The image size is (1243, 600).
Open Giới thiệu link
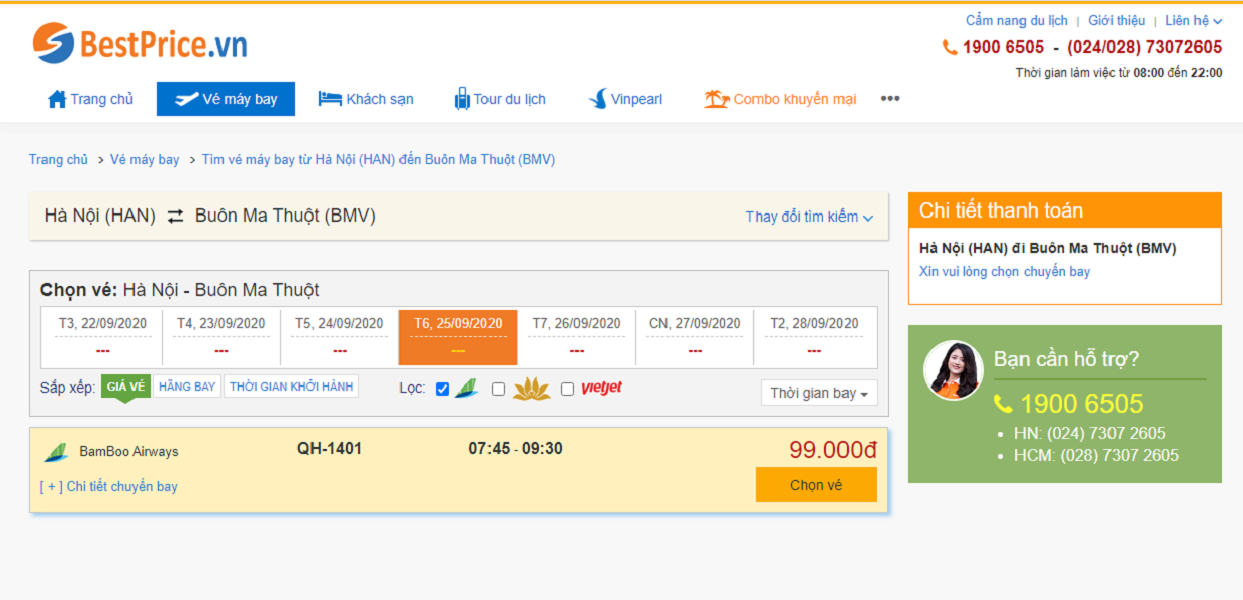[x=1116, y=20]
